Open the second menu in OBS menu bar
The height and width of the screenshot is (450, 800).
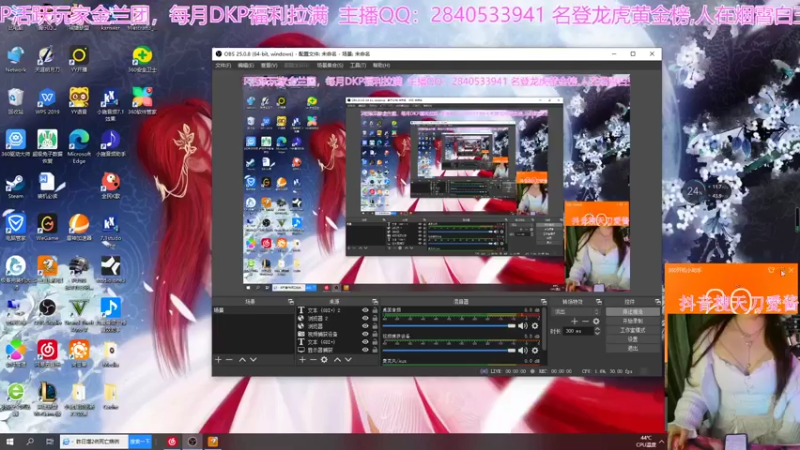coord(246,65)
